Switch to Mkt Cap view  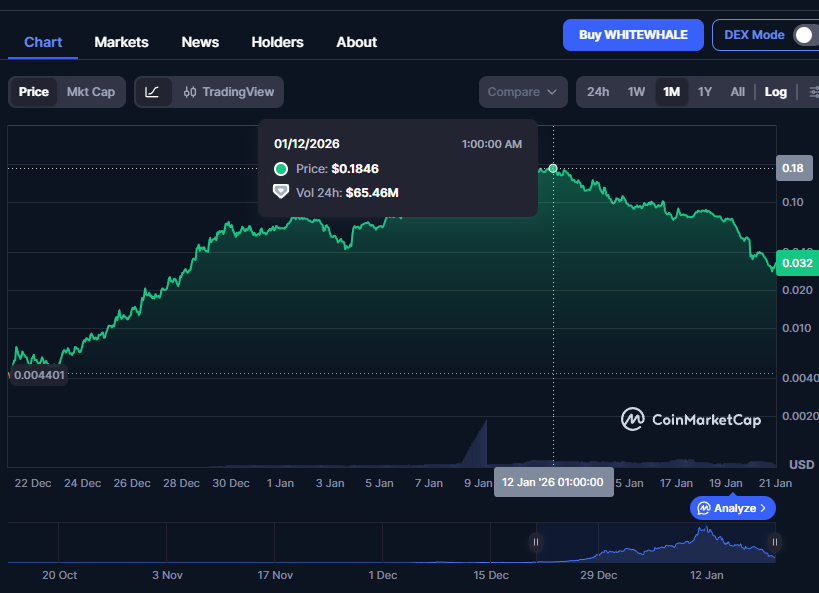(x=91, y=92)
